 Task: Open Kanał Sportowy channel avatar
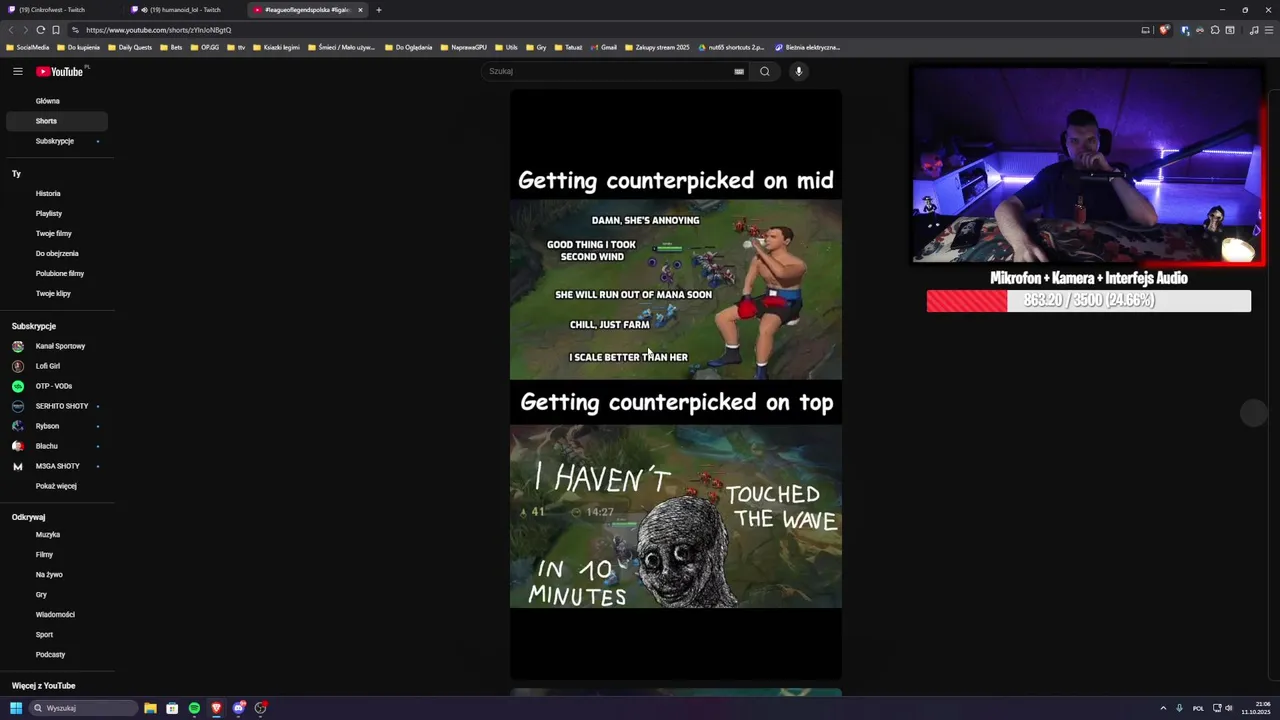[18, 346]
